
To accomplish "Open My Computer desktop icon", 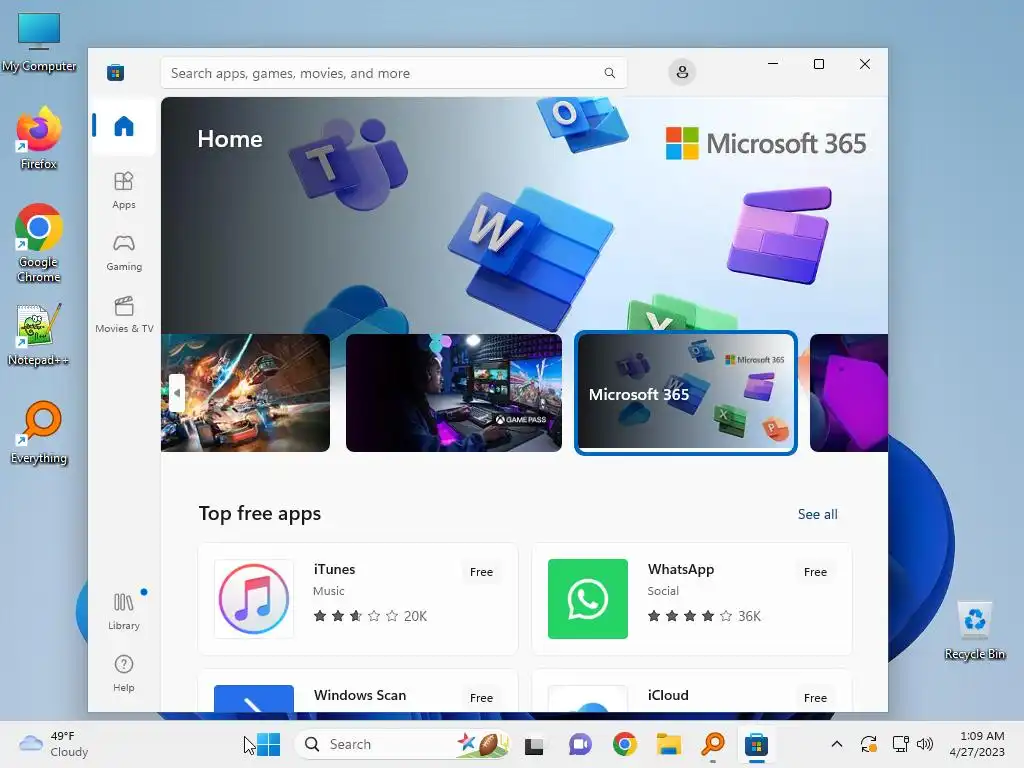I will pos(39,42).
